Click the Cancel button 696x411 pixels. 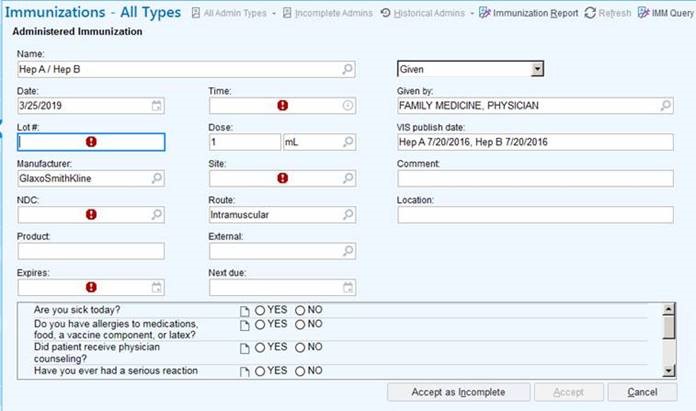pos(642,392)
